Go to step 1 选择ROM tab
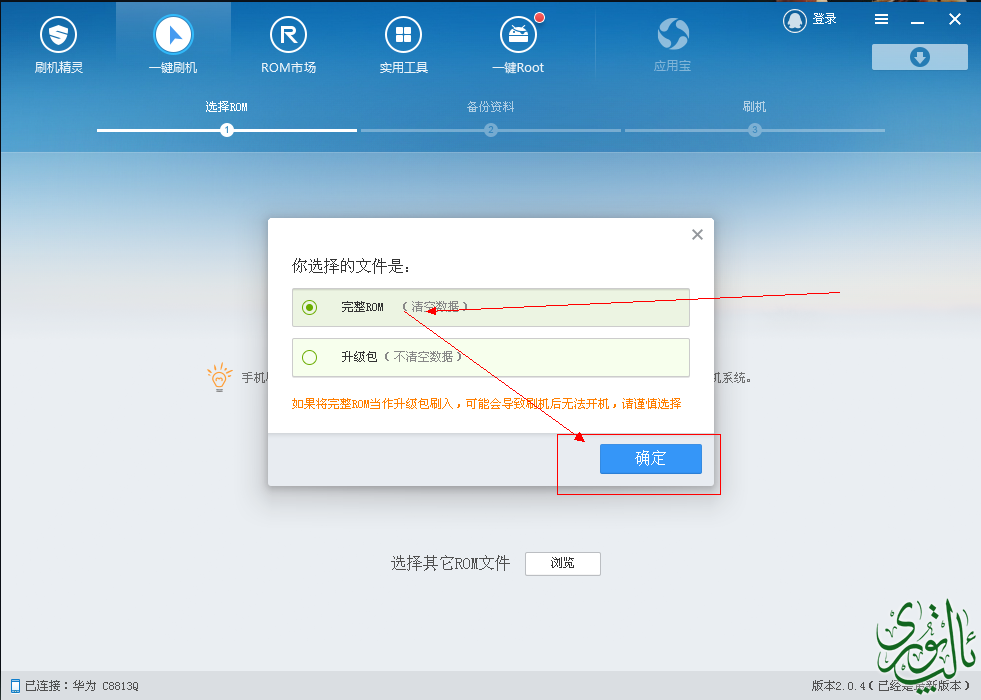The width and height of the screenshot is (981, 700). click(226, 107)
